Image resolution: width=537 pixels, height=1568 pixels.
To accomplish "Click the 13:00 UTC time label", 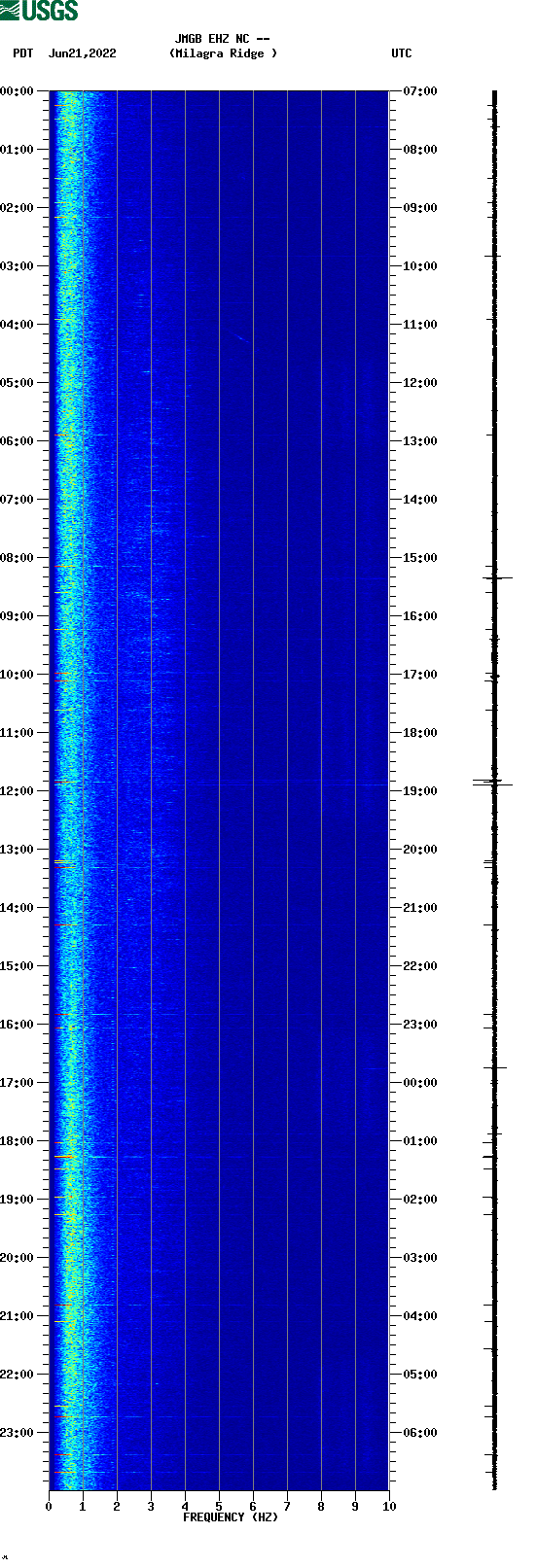I will click(x=420, y=441).
